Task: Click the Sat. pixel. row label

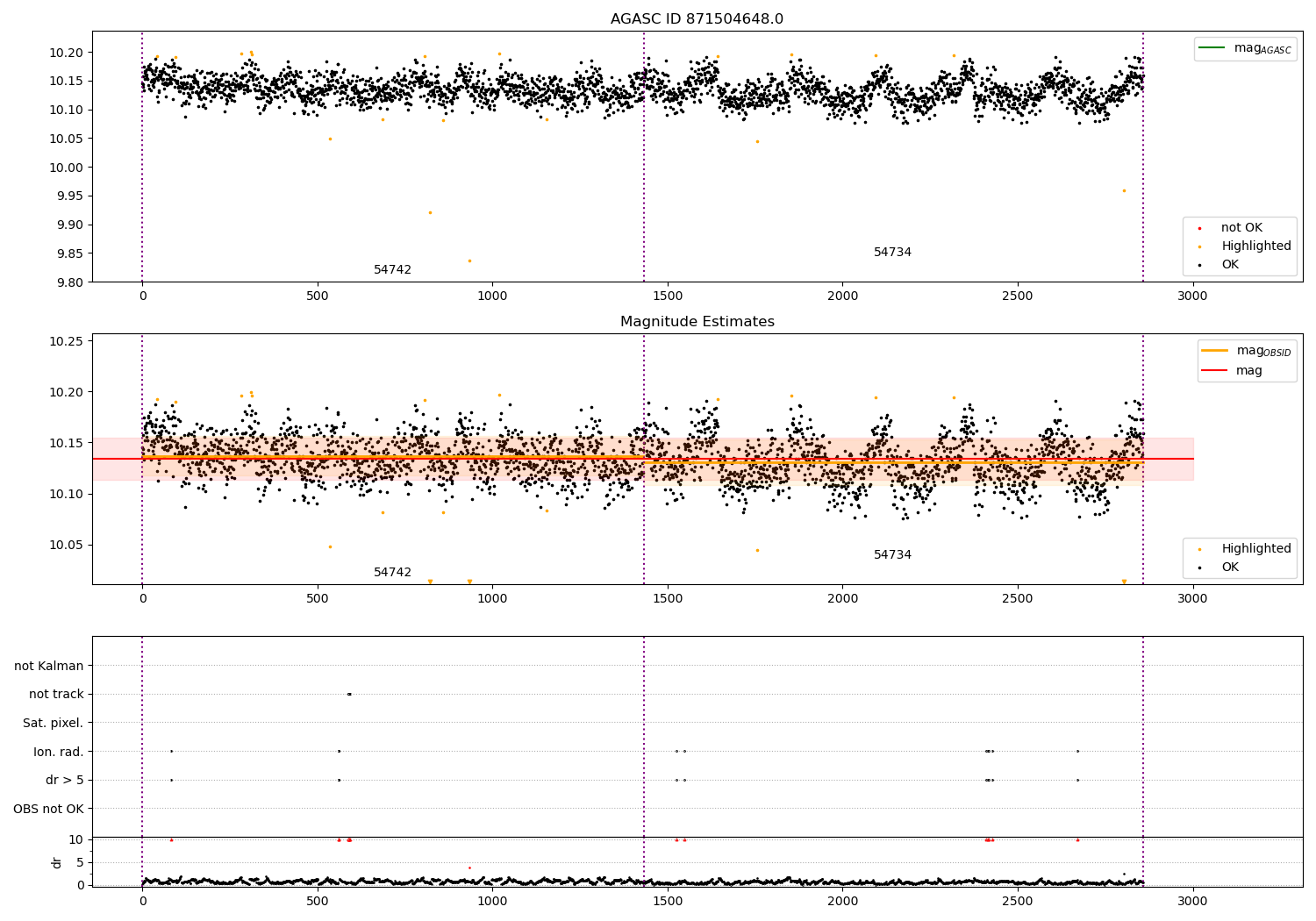Action: 54,724
